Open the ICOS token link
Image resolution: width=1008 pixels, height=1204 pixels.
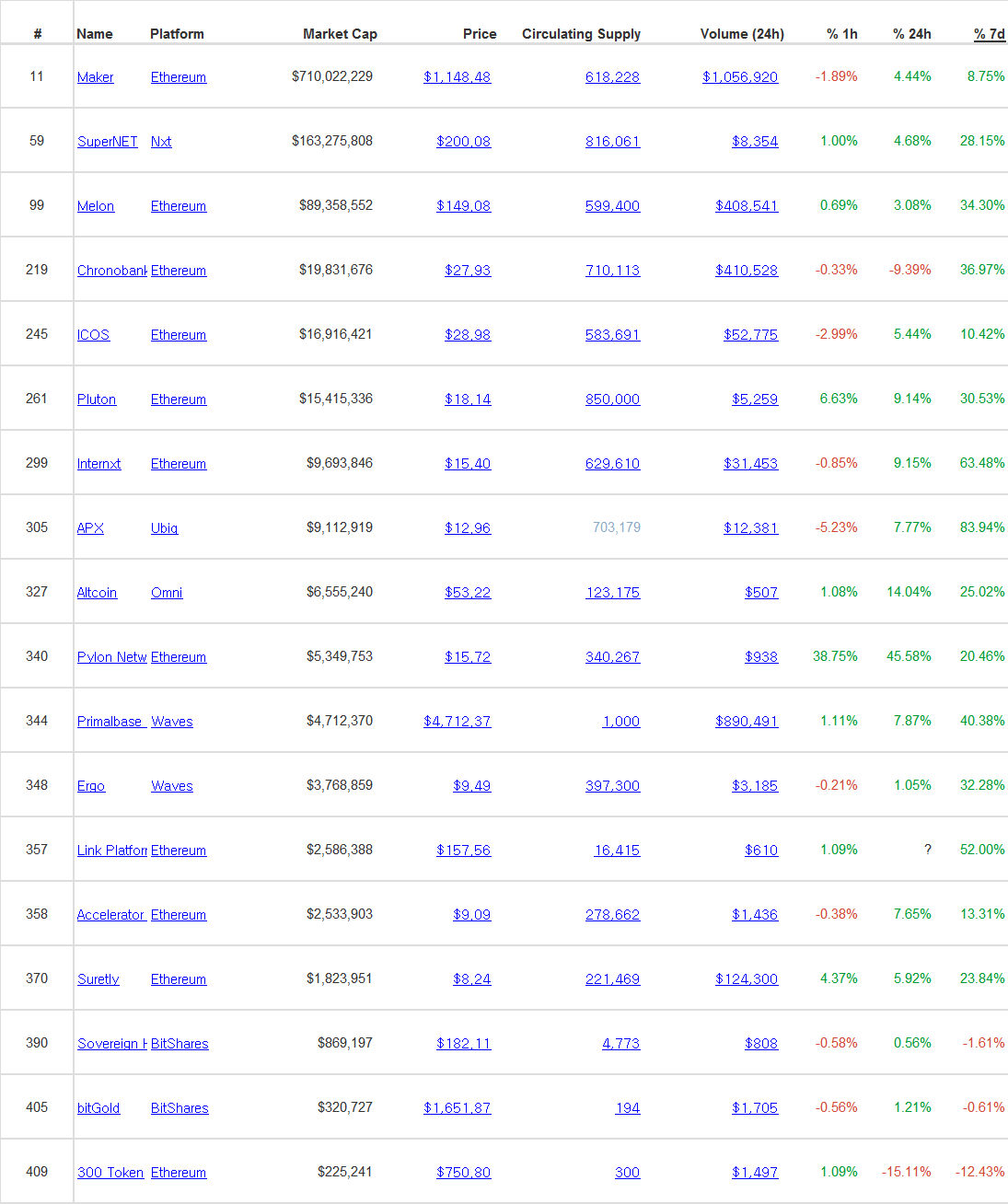pyautogui.click(x=93, y=335)
